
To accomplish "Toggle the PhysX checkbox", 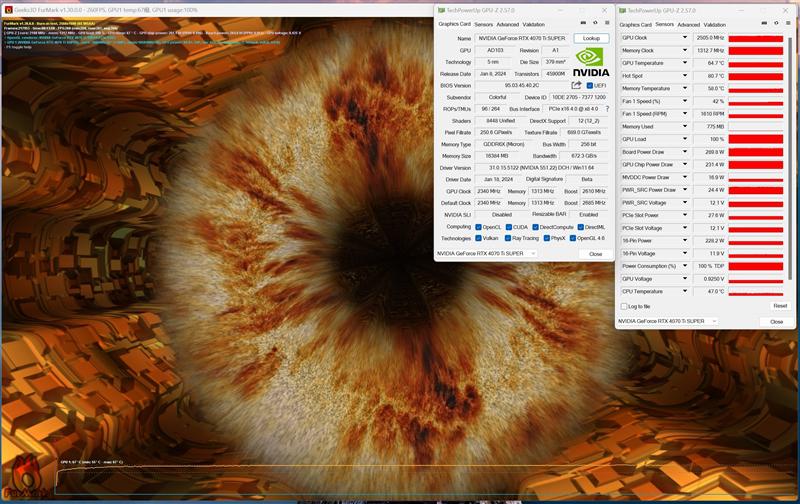I will pyautogui.click(x=546, y=238).
